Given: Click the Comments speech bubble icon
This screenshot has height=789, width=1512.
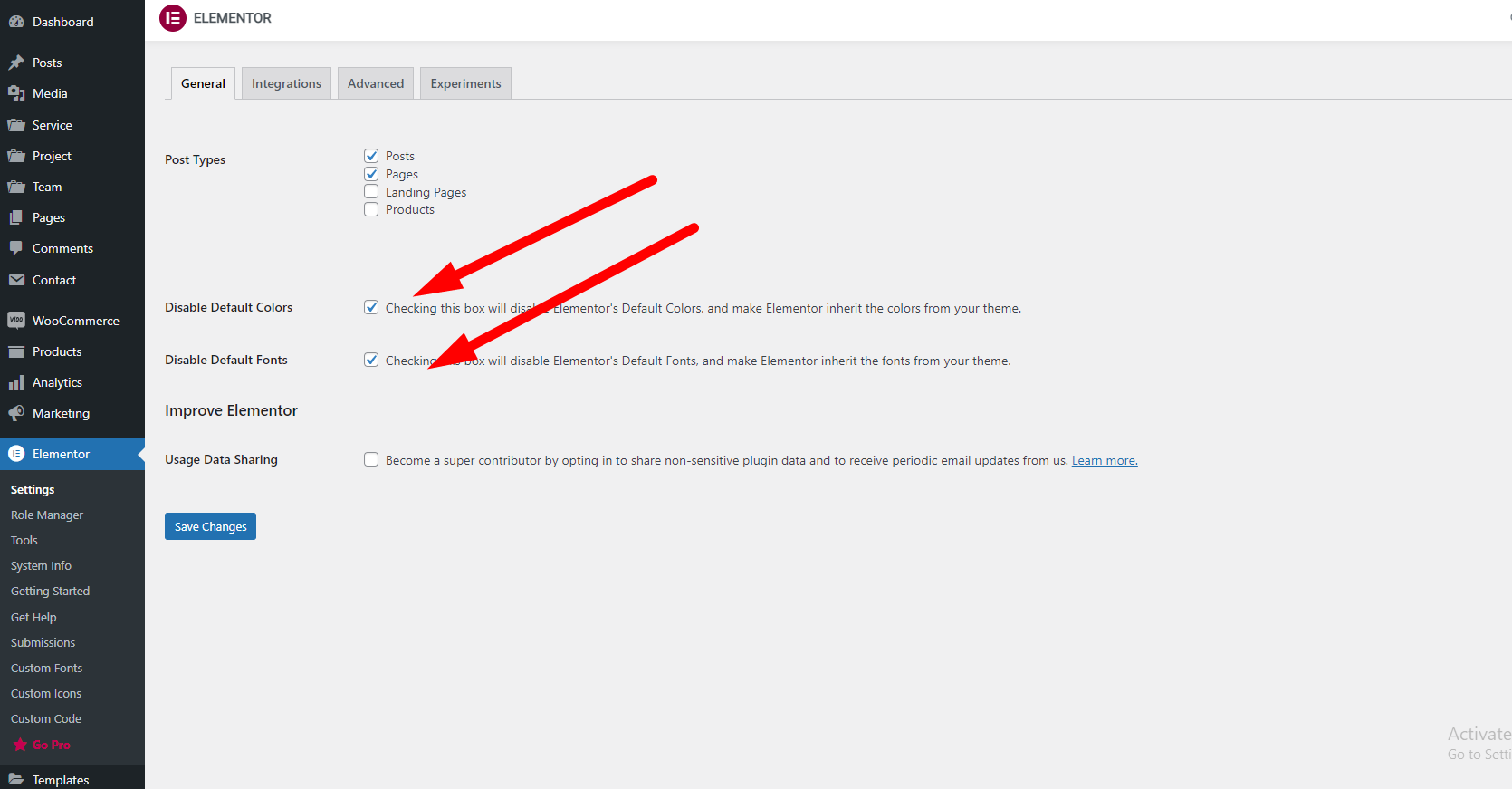Looking at the screenshot, I should (x=16, y=248).
